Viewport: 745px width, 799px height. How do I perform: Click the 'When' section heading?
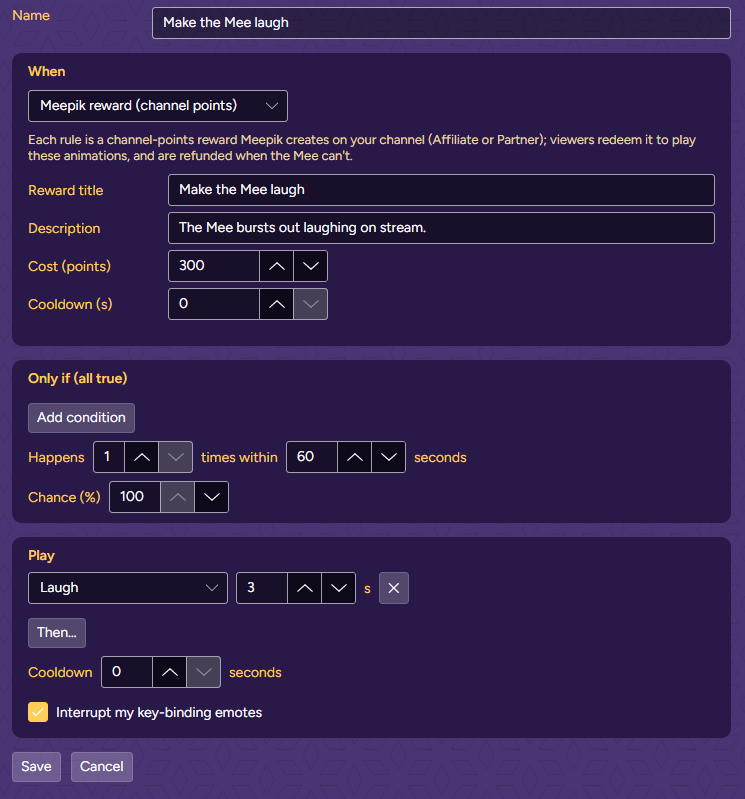[x=46, y=71]
